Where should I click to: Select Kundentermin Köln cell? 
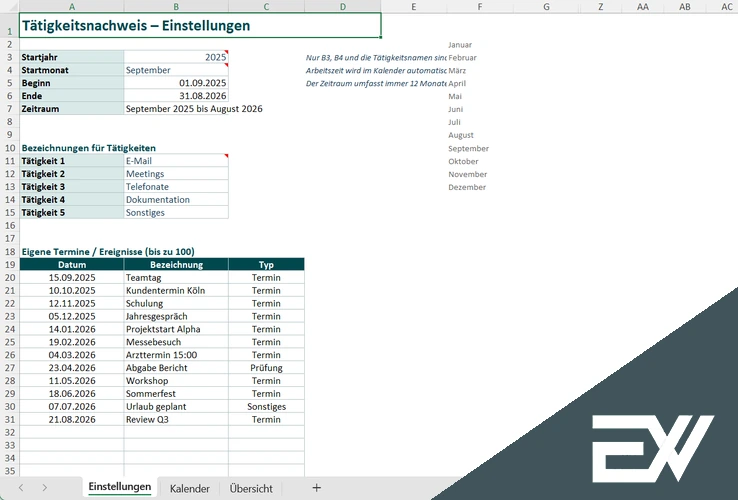point(176,290)
